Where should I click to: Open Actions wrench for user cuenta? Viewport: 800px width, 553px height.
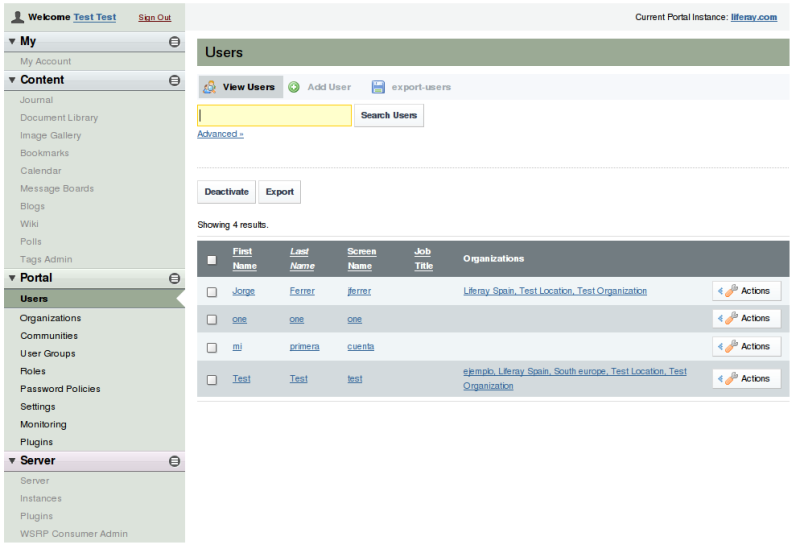tap(731, 347)
